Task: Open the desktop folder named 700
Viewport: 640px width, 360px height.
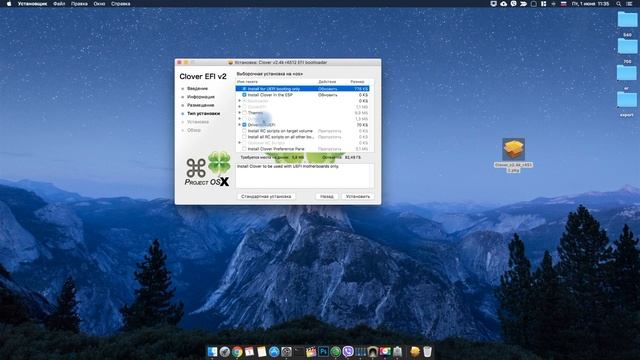Action: 627,46
